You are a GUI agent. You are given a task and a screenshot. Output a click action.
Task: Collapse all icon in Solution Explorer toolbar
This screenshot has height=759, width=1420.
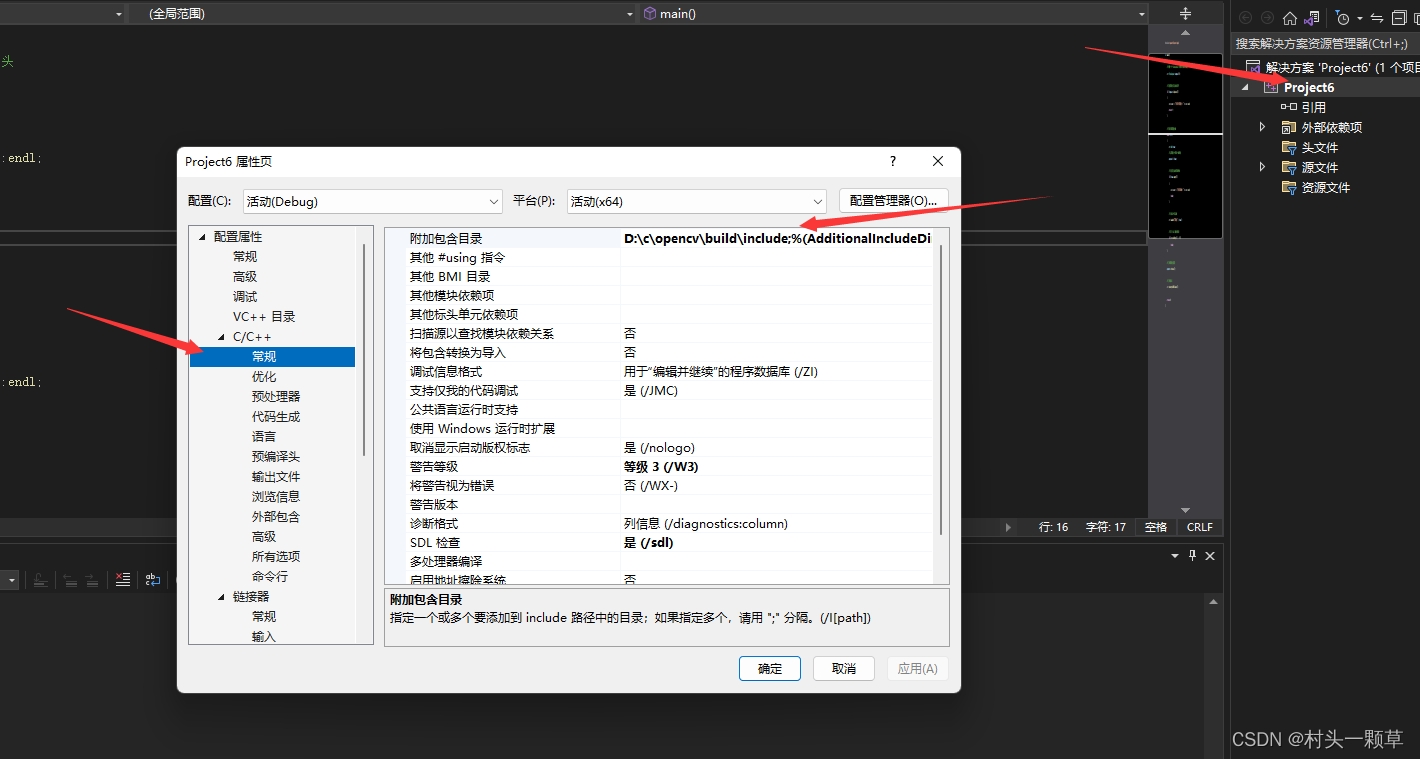coord(1398,18)
